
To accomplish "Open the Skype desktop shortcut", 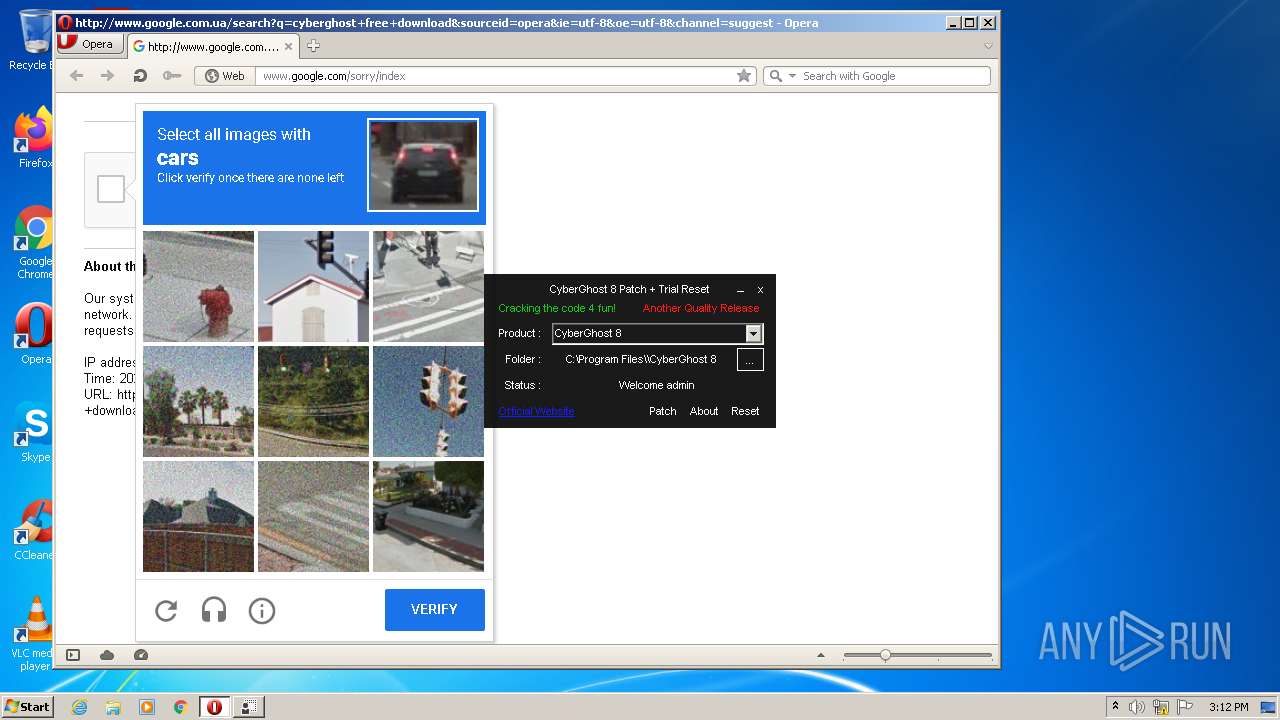I will (34, 432).
